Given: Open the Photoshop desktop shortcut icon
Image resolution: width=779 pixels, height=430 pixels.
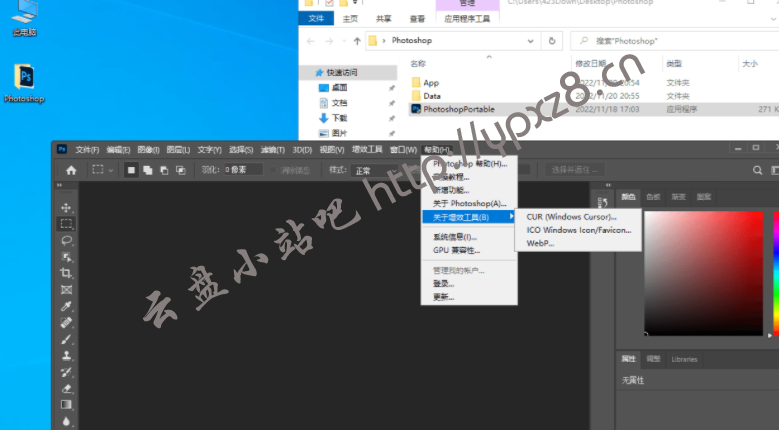Looking at the screenshot, I should (x=24, y=83).
